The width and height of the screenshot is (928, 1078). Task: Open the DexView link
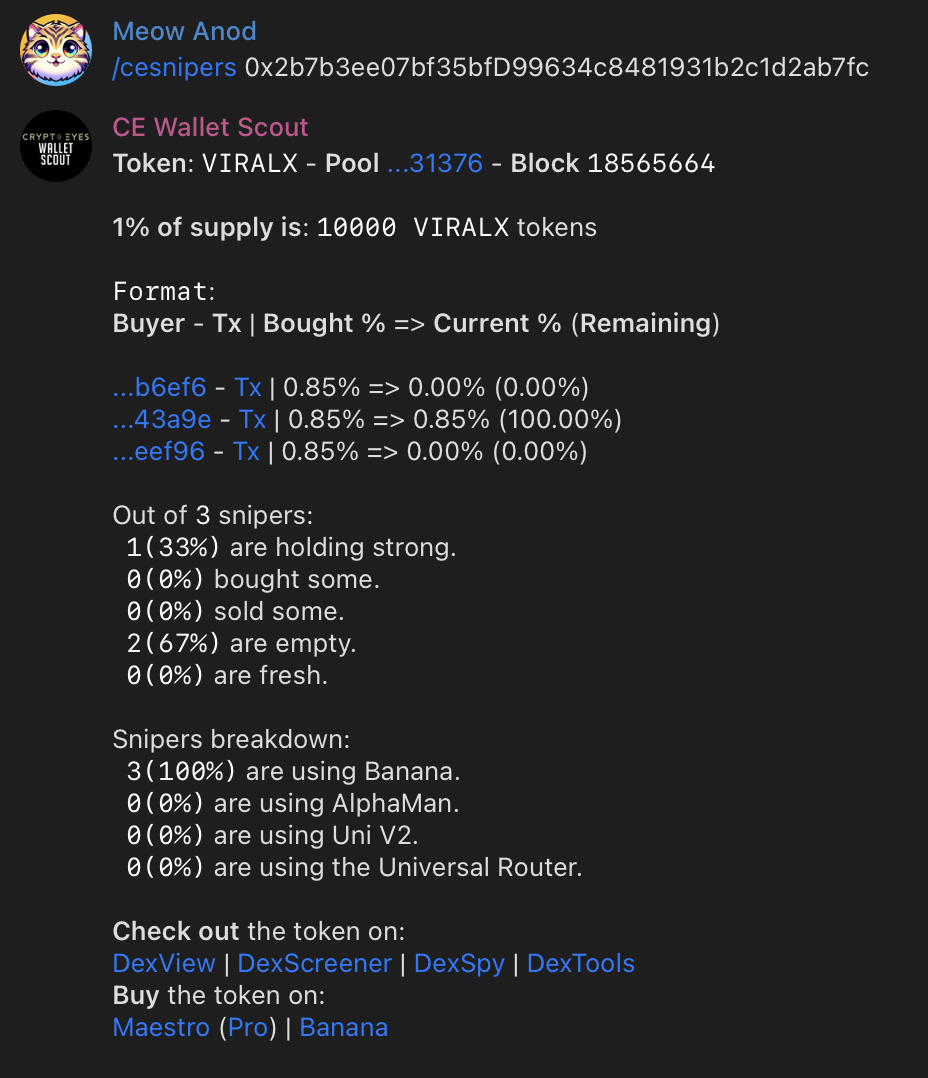164,963
